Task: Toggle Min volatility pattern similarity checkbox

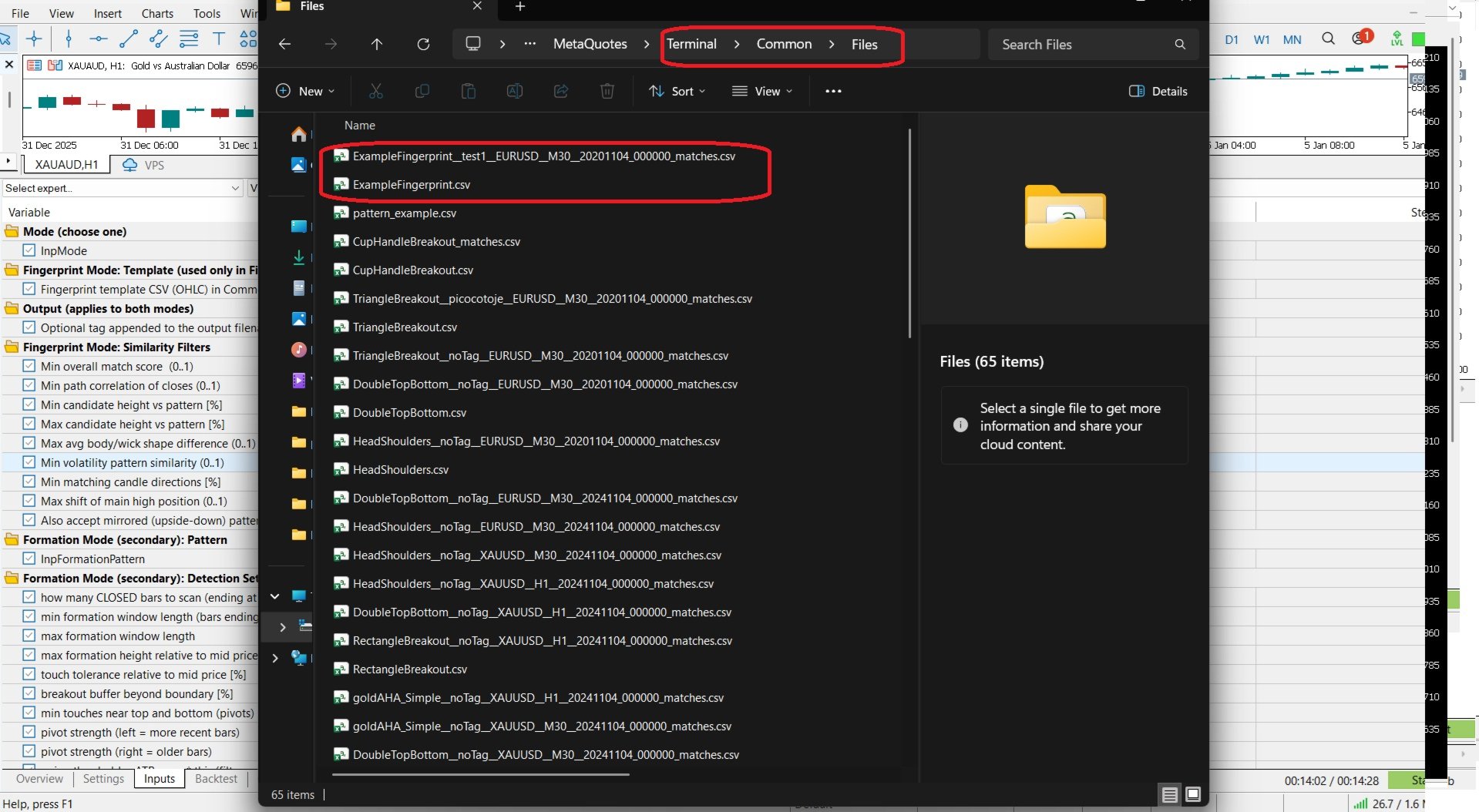Action: point(29,462)
